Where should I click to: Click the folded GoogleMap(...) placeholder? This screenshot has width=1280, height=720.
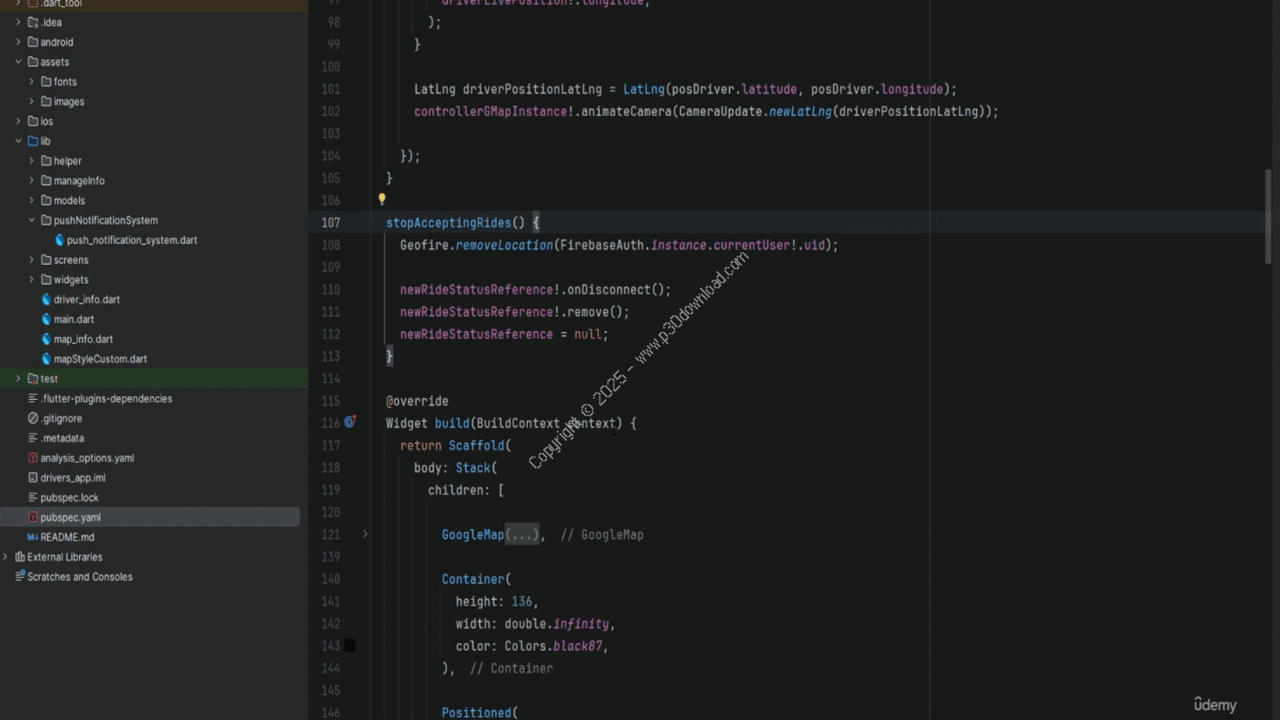522,535
